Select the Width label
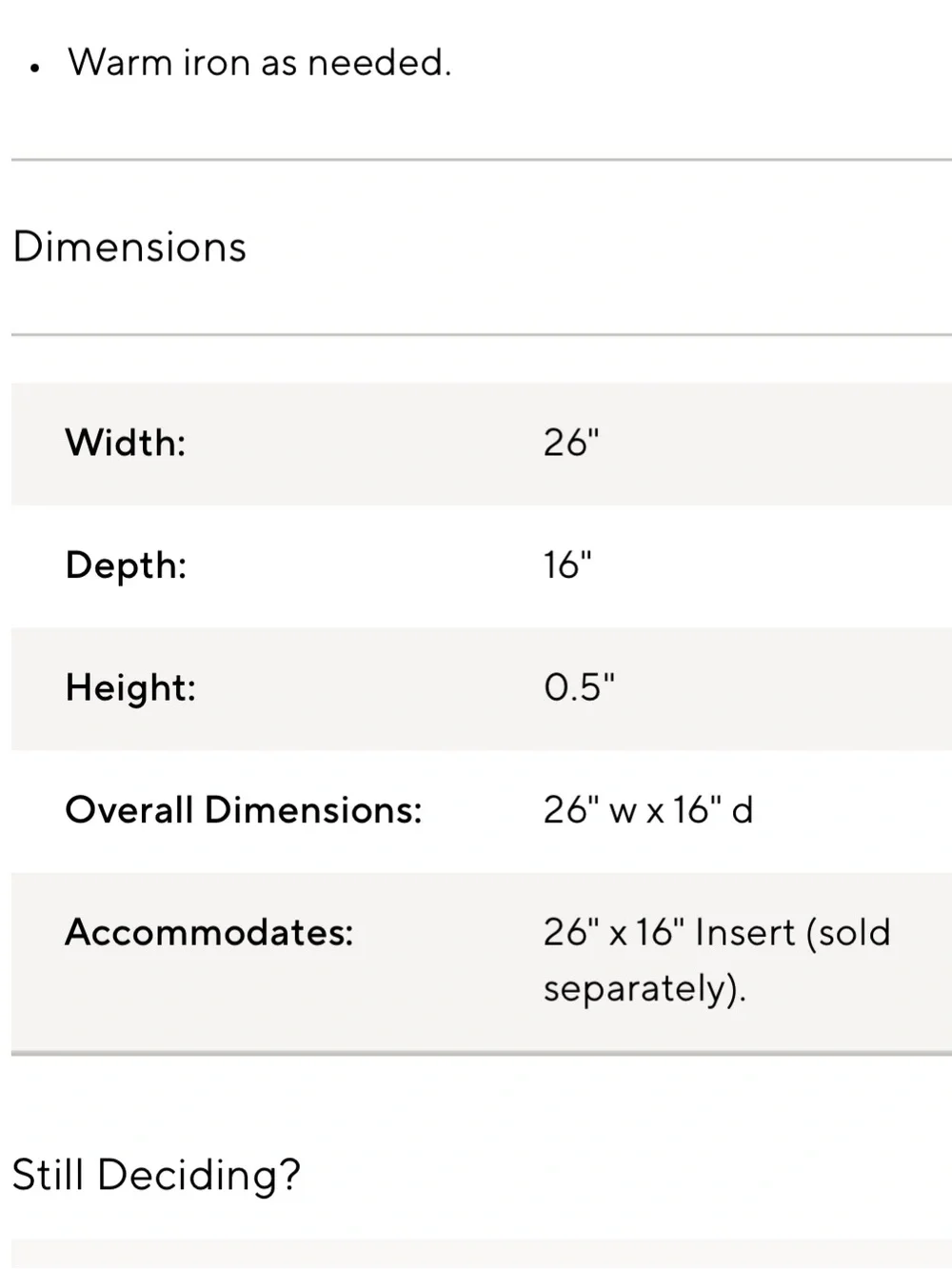This screenshot has width=952, height=1269. pos(126,443)
